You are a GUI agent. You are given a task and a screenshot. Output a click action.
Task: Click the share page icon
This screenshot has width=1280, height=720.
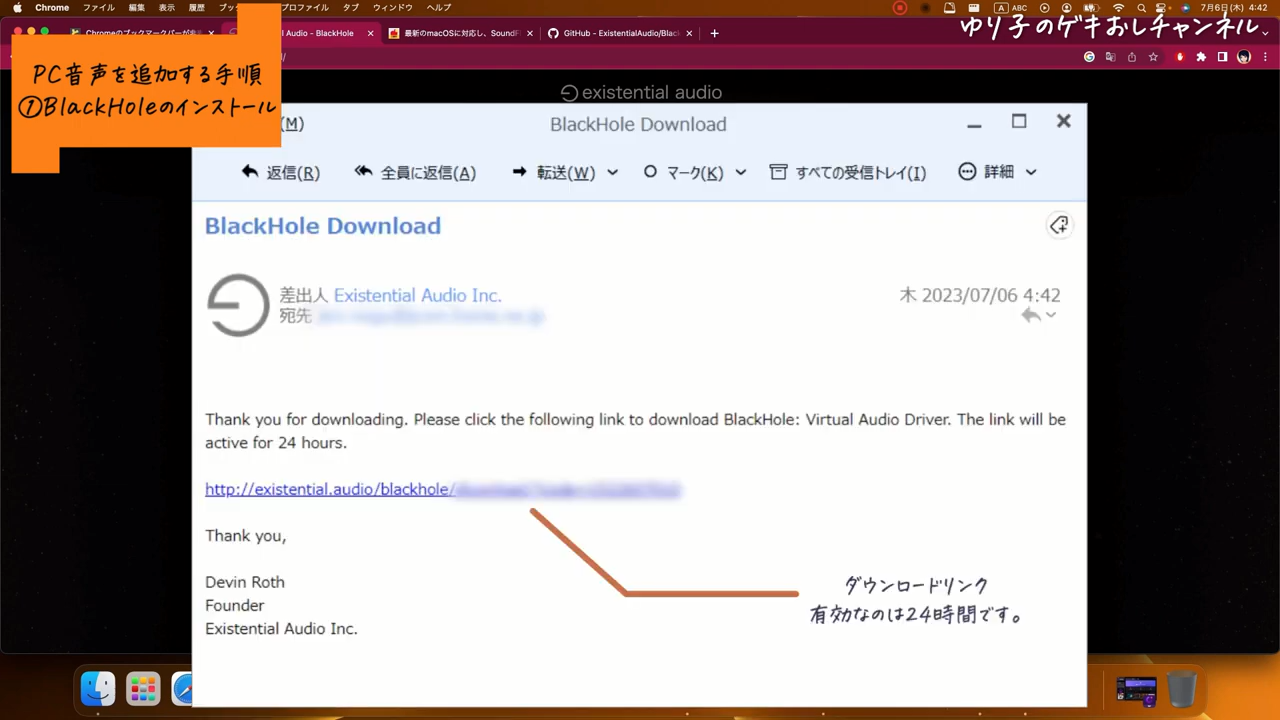pyautogui.click(x=1131, y=57)
